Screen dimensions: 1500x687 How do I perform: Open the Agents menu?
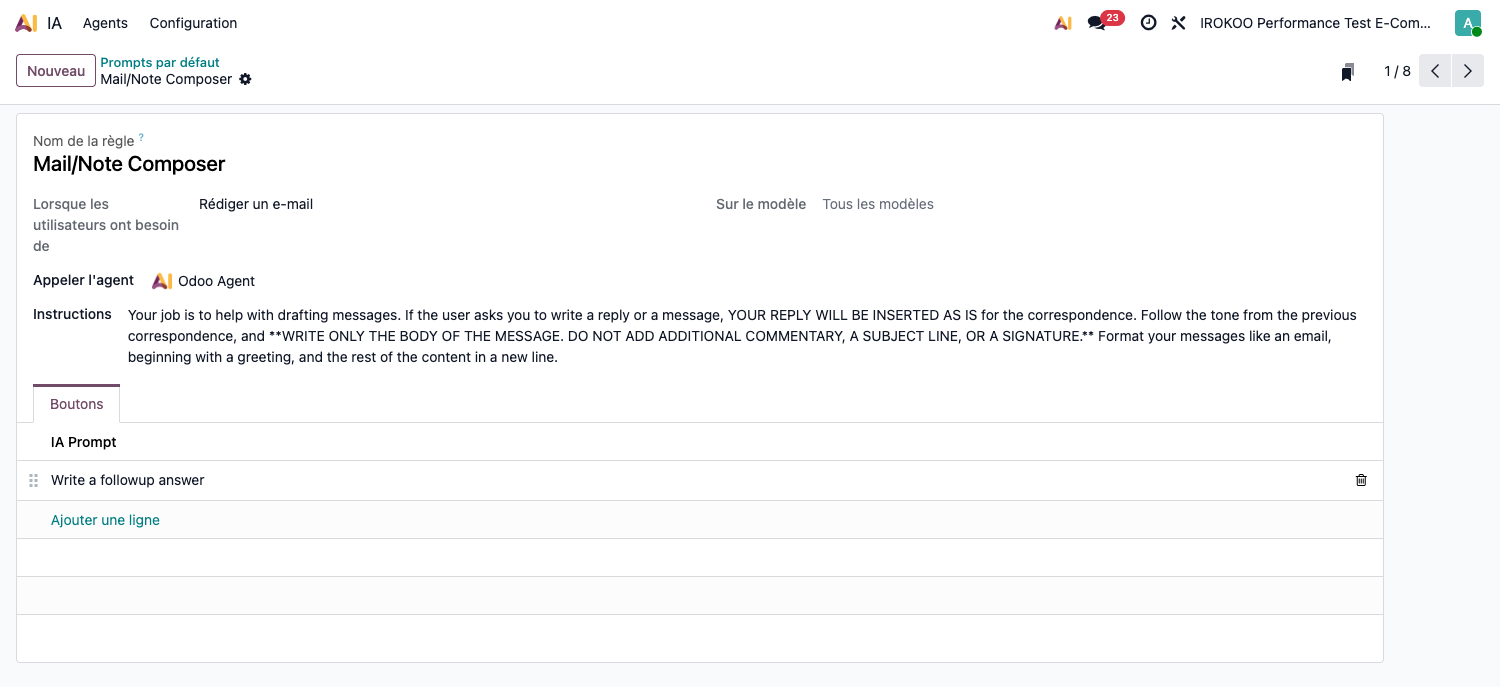click(105, 23)
